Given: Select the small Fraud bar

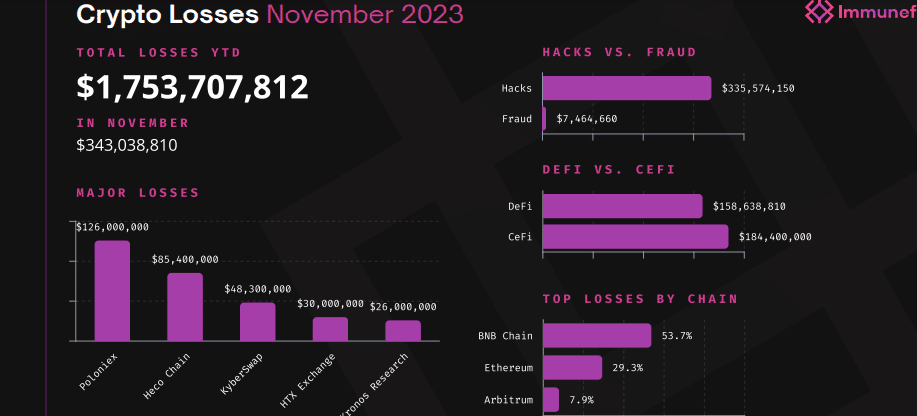Looking at the screenshot, I should point(544,119).
